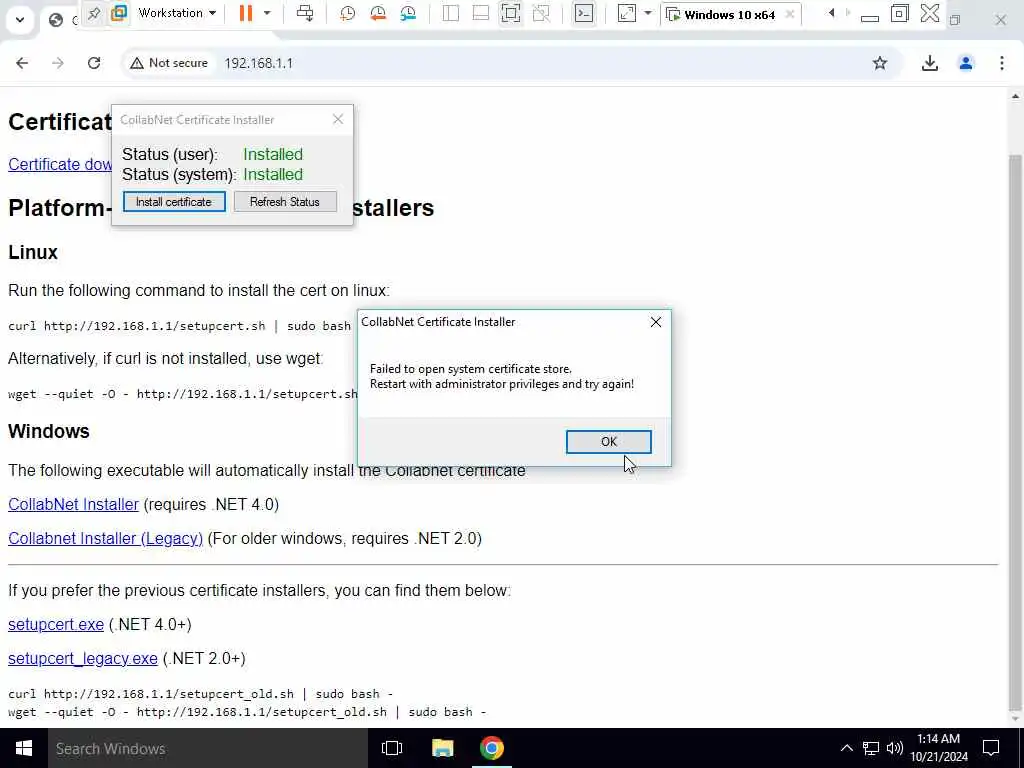Click the wget setupcert_old.sh command text

[x=247, y=712]
